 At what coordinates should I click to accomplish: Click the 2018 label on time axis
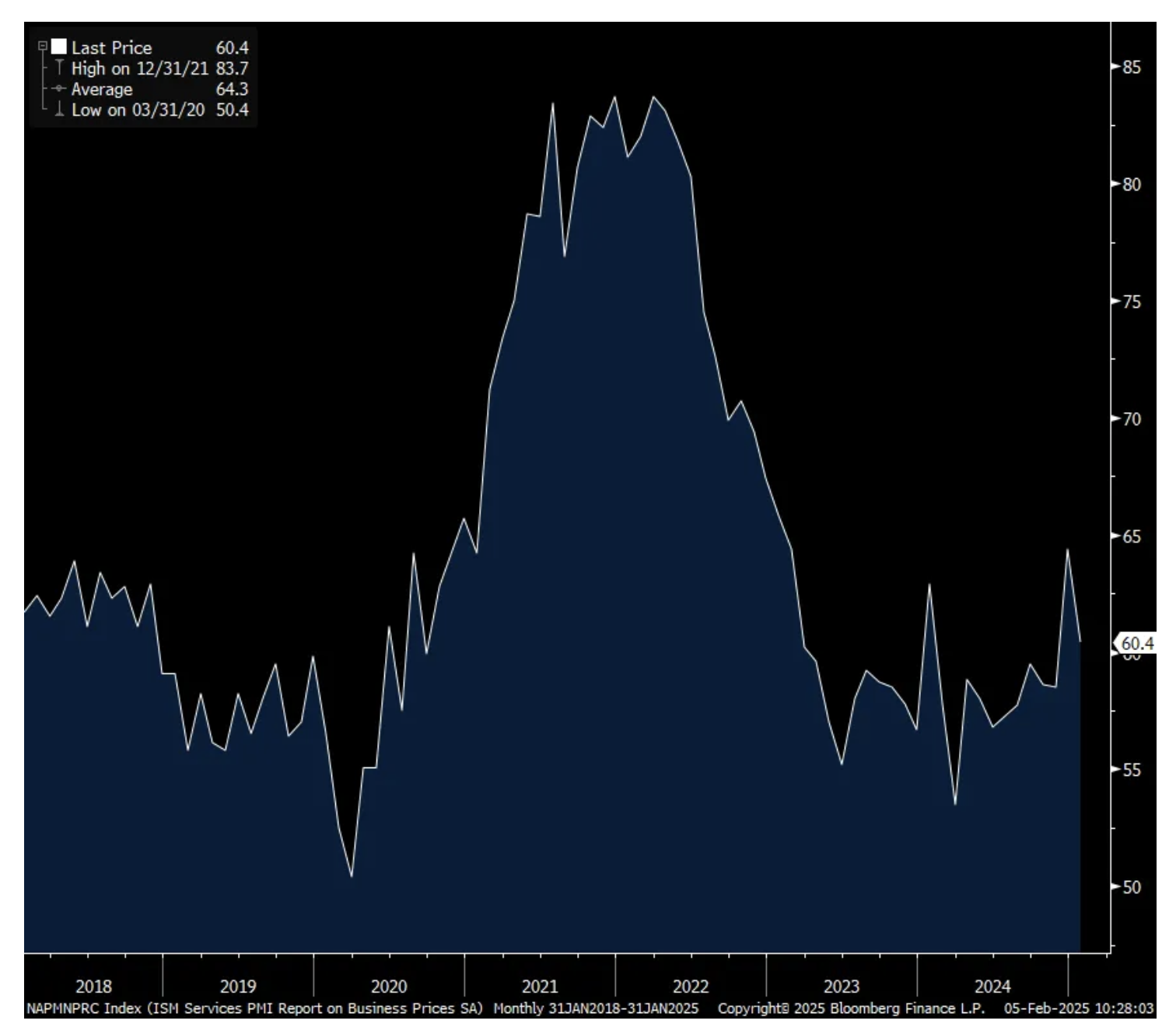tap(93, 986)
